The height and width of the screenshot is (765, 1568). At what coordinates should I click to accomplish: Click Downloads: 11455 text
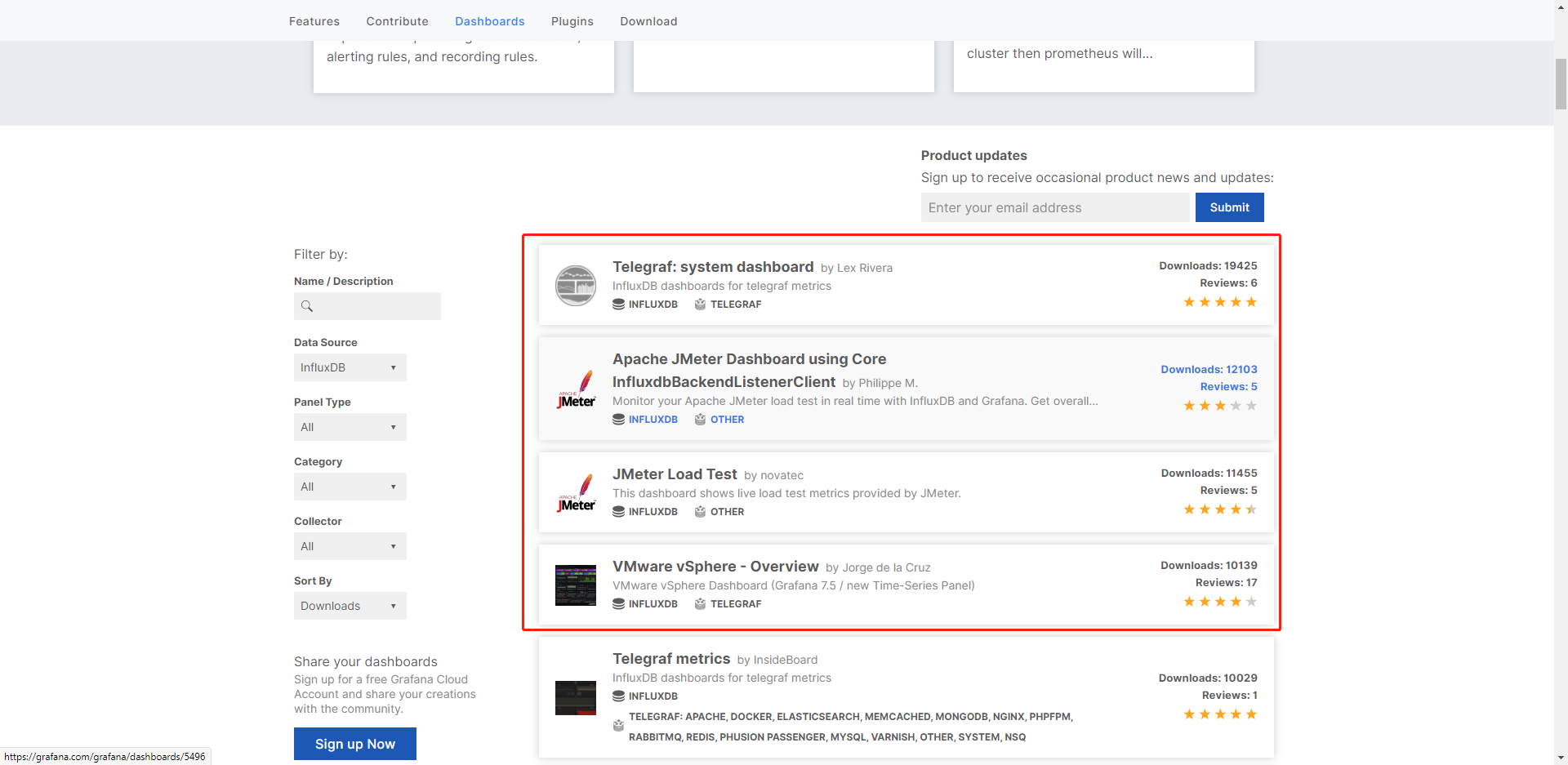1209,474
